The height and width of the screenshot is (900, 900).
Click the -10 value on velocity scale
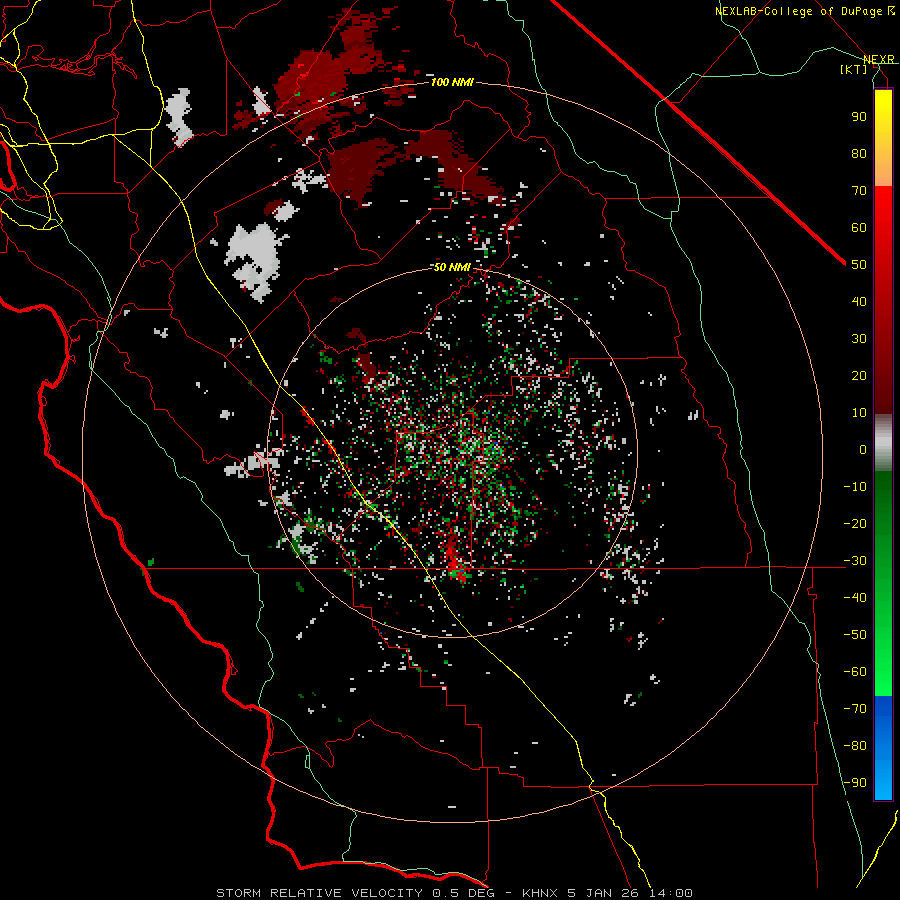point(855,487)
